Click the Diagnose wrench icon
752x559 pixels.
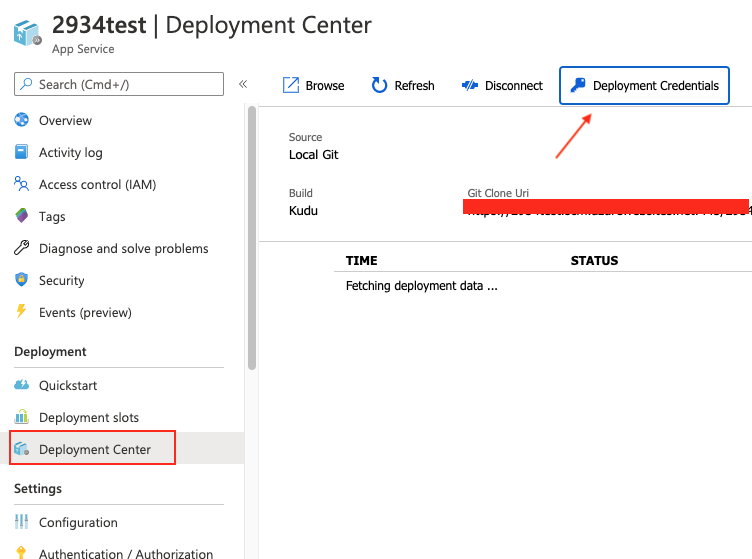[22, 248]
